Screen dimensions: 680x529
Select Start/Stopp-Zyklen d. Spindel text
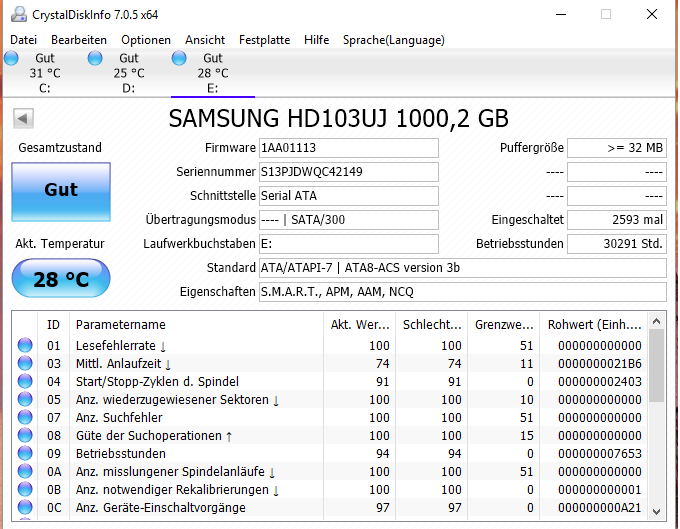point(157,382)
